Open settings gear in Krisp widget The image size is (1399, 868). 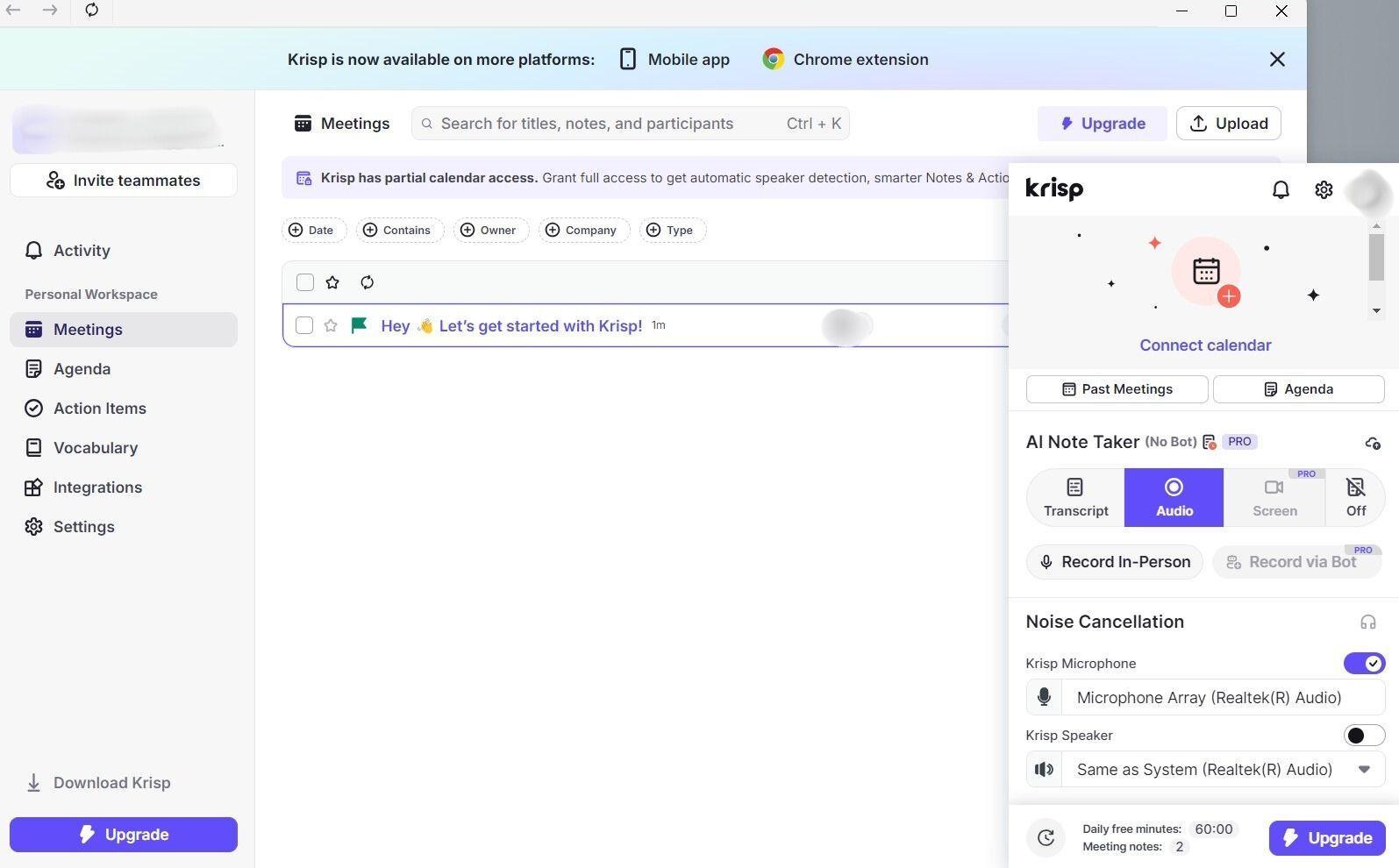pos(1324,189)
